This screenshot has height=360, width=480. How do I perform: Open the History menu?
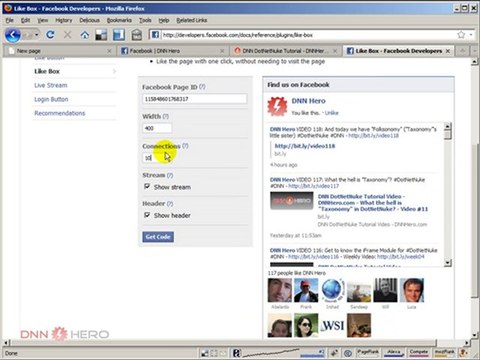(x=63, y=20)
